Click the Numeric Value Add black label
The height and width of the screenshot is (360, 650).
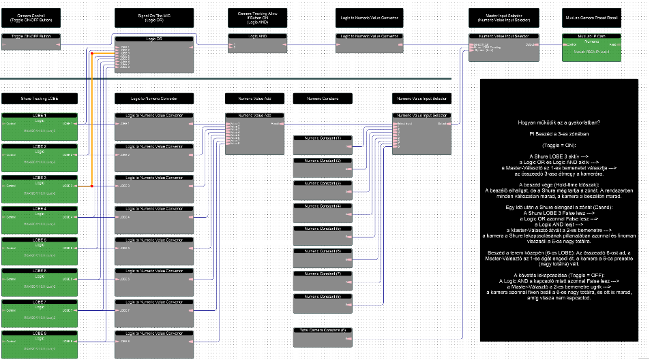255,99
